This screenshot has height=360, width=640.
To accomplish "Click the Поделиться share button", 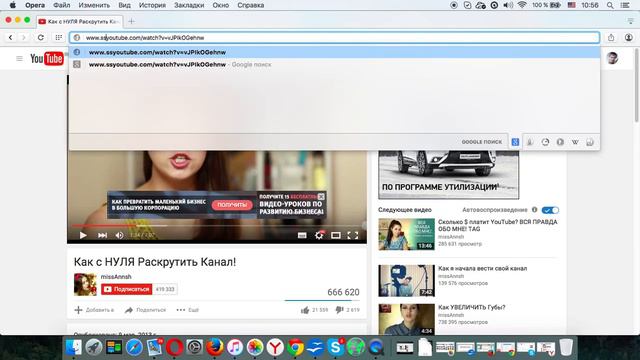I will [x=145, y=310].
